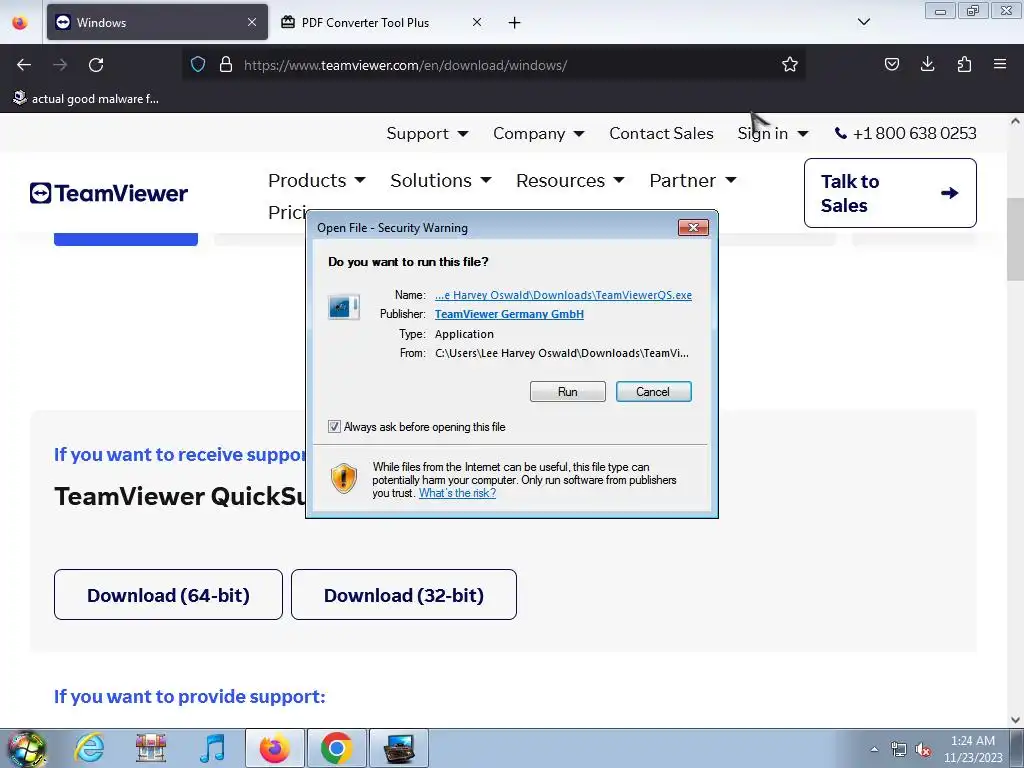1024x768 pixels.
Task: Click the forward navigation arrow
Action: 60,65
